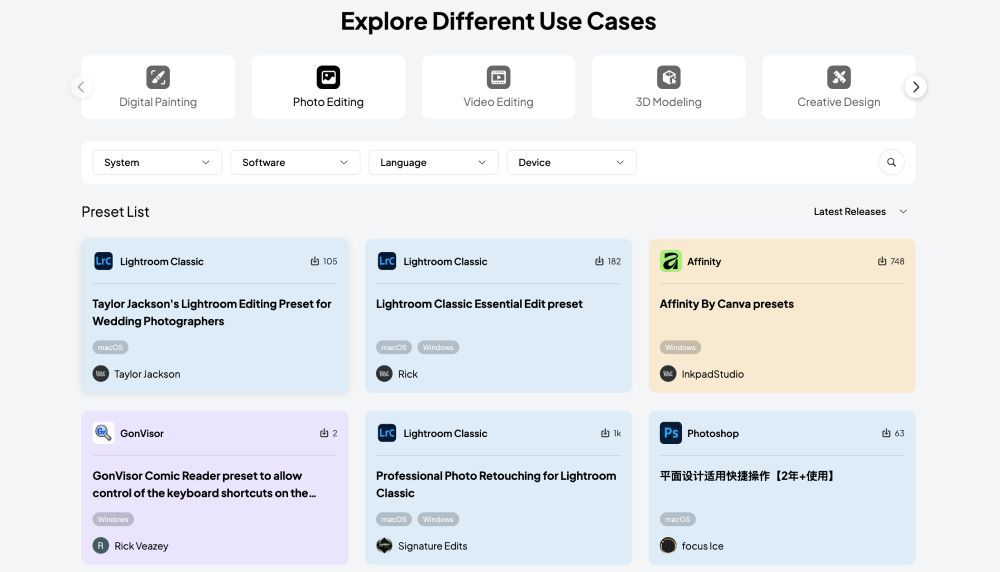
Task: Open the Language filter dropdown
Action: click(x=434, y=163)
